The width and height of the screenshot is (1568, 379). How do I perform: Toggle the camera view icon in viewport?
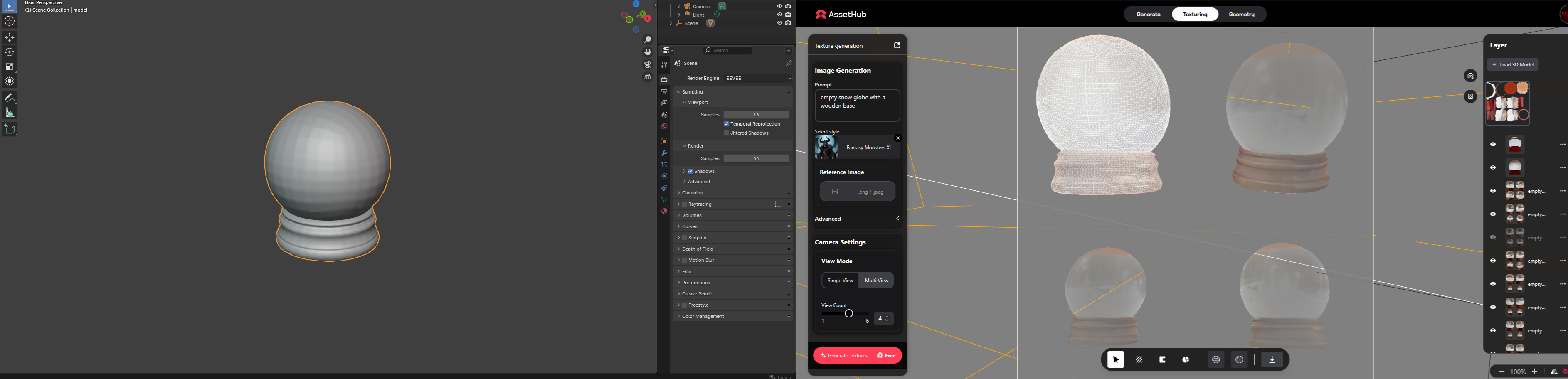648,64
